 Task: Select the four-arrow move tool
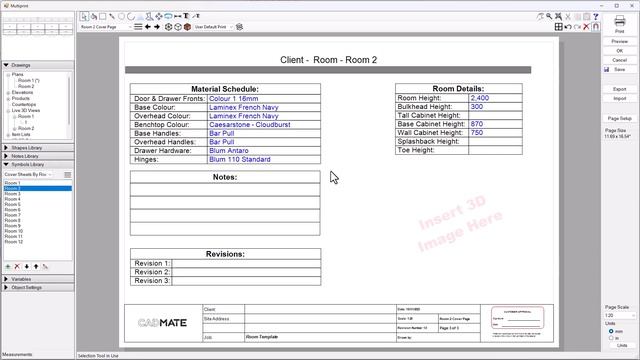[159, 16]
